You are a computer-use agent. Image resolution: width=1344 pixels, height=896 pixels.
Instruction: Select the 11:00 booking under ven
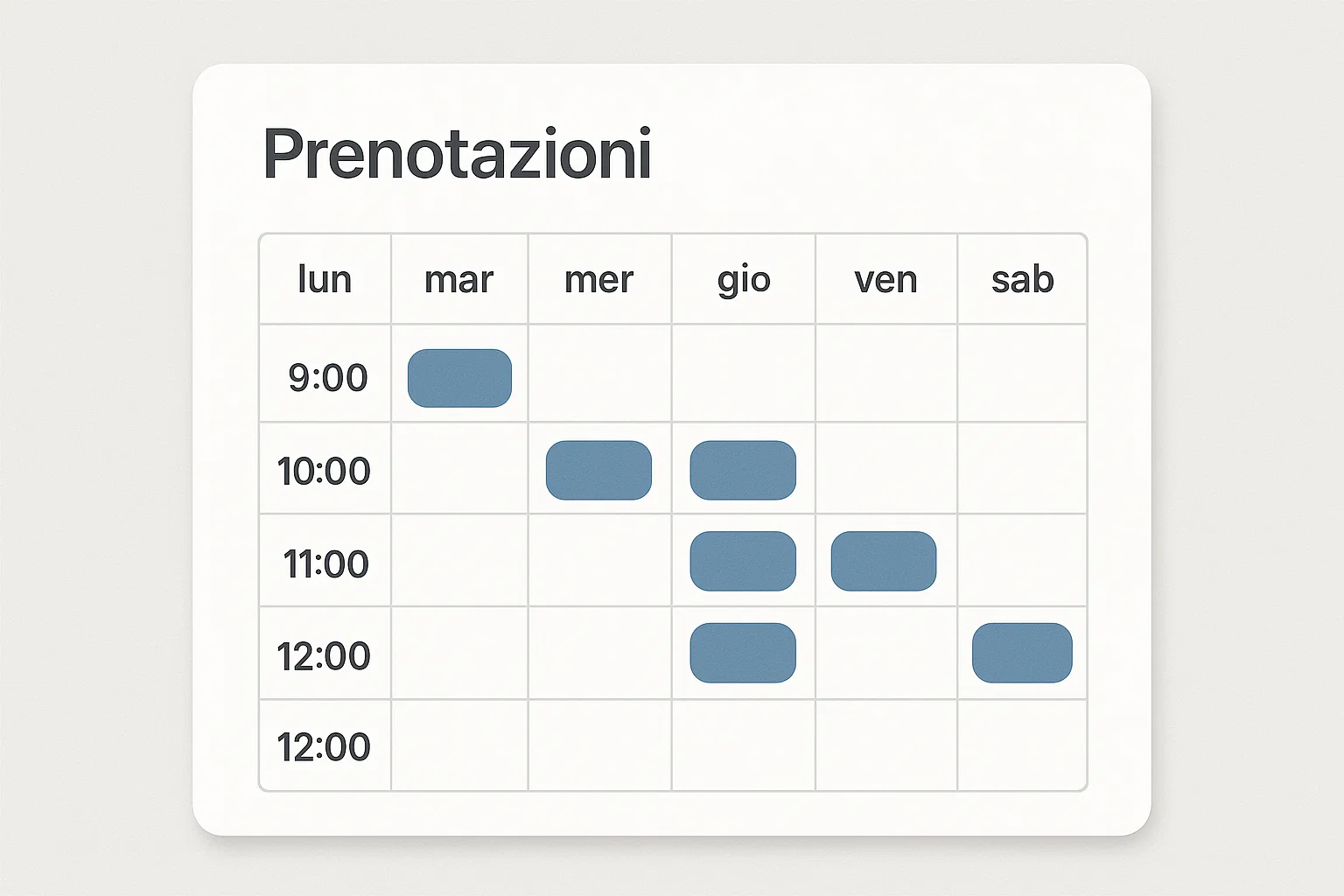pos(884,561)
